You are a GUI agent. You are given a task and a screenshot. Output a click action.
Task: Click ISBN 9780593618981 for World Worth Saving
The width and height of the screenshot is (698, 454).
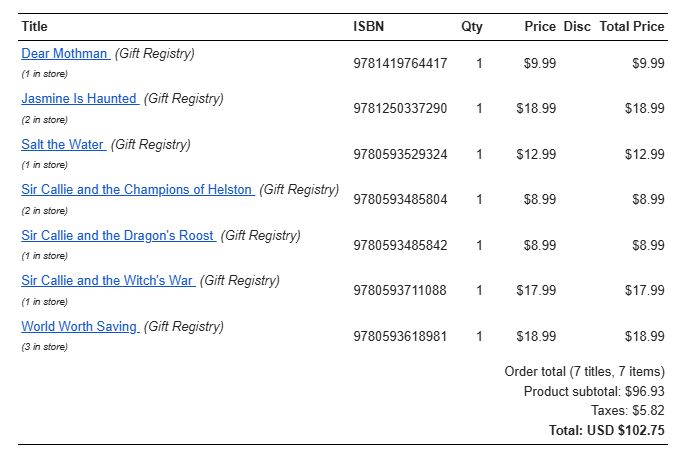tap(400, 336)
